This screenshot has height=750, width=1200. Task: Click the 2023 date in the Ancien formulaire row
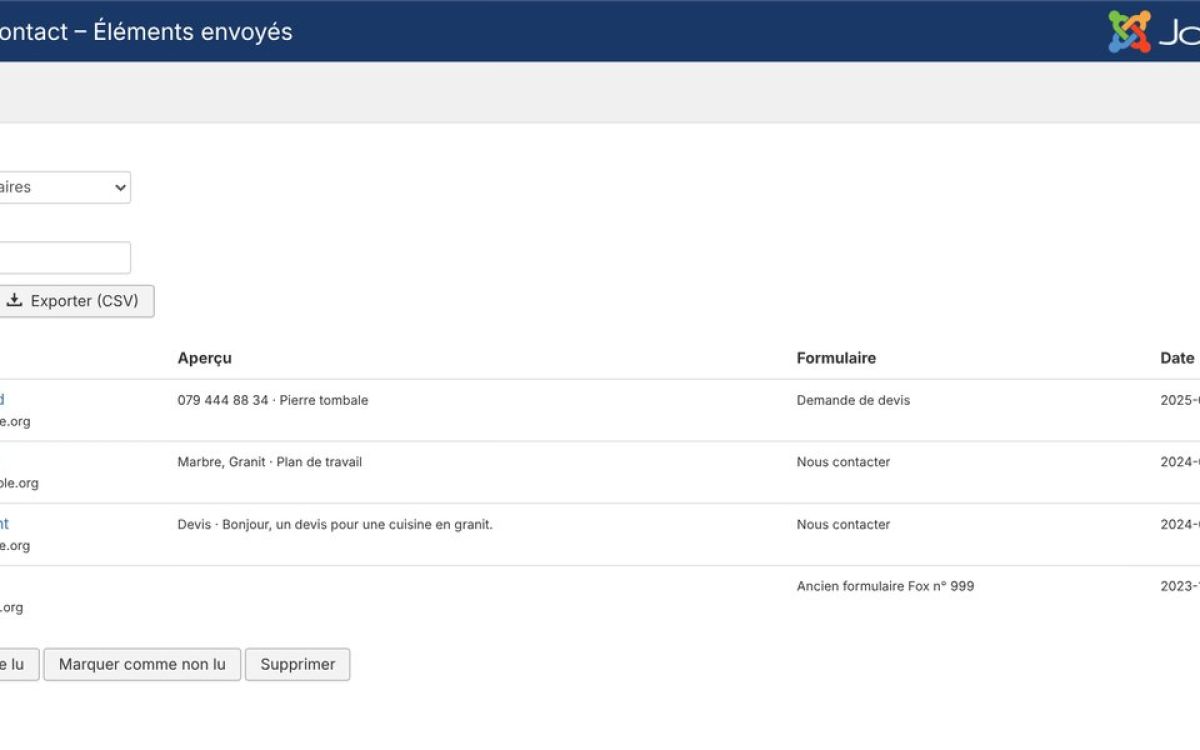1180,586
